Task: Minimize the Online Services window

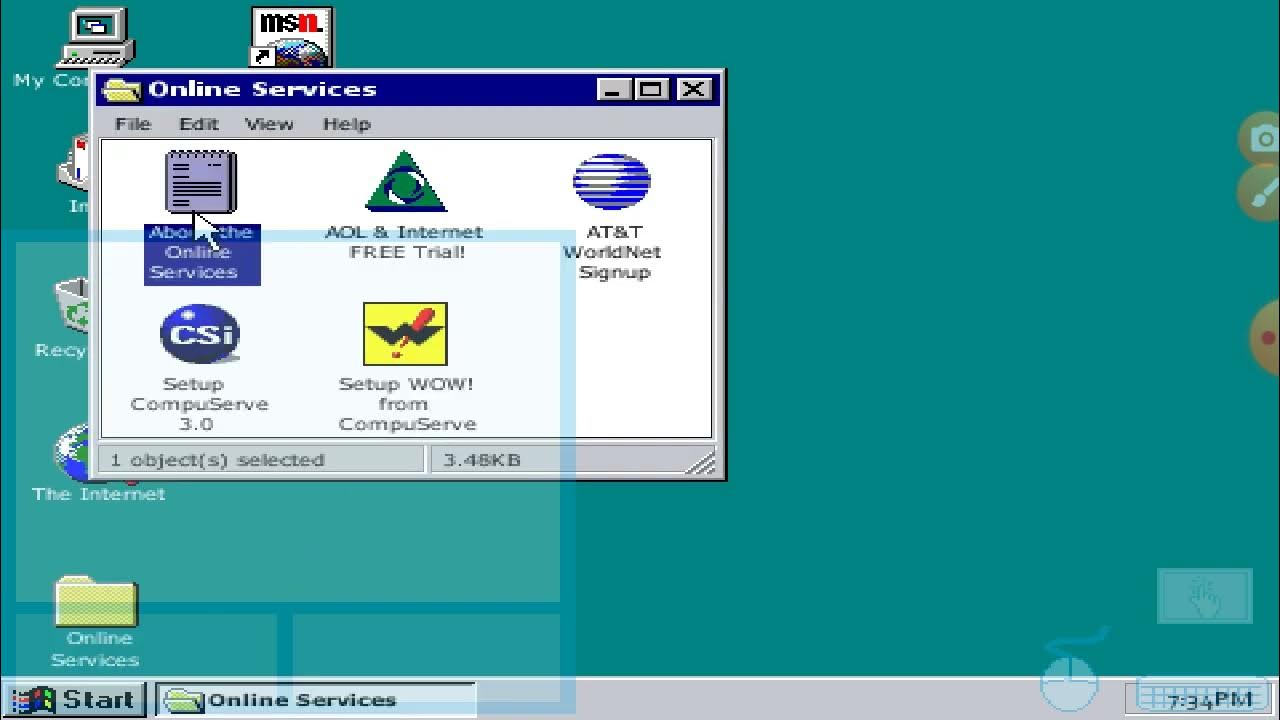Action: click(x=613, y=89)
